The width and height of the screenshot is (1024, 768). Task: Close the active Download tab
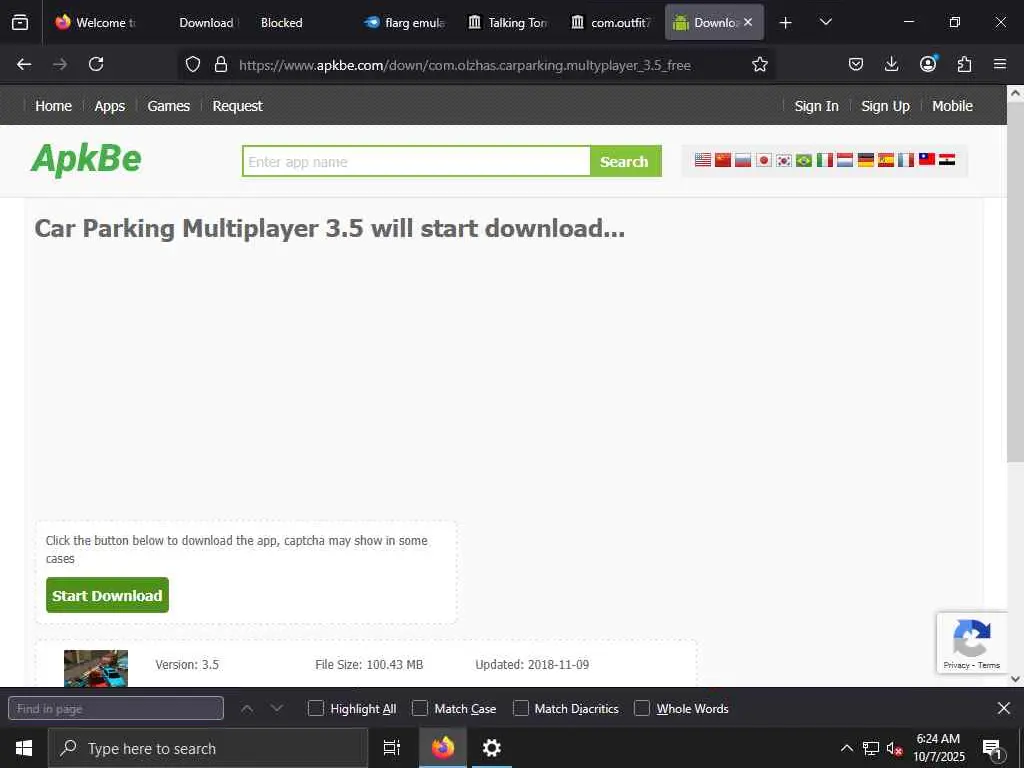pos(748,22)
